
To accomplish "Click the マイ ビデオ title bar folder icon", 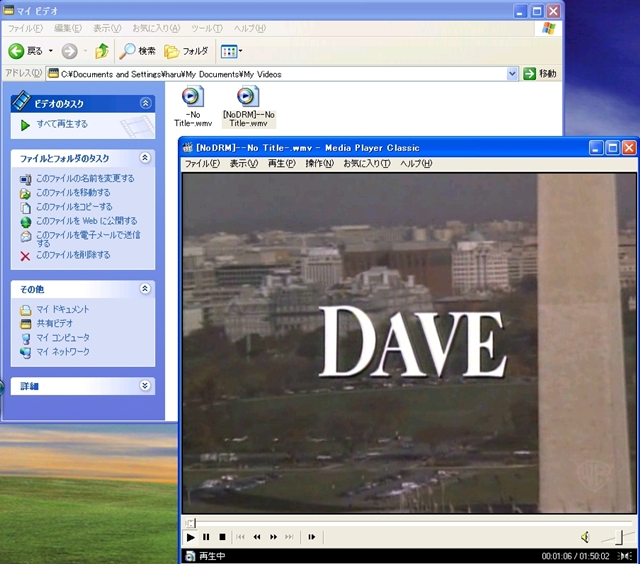I will point(8,10).
